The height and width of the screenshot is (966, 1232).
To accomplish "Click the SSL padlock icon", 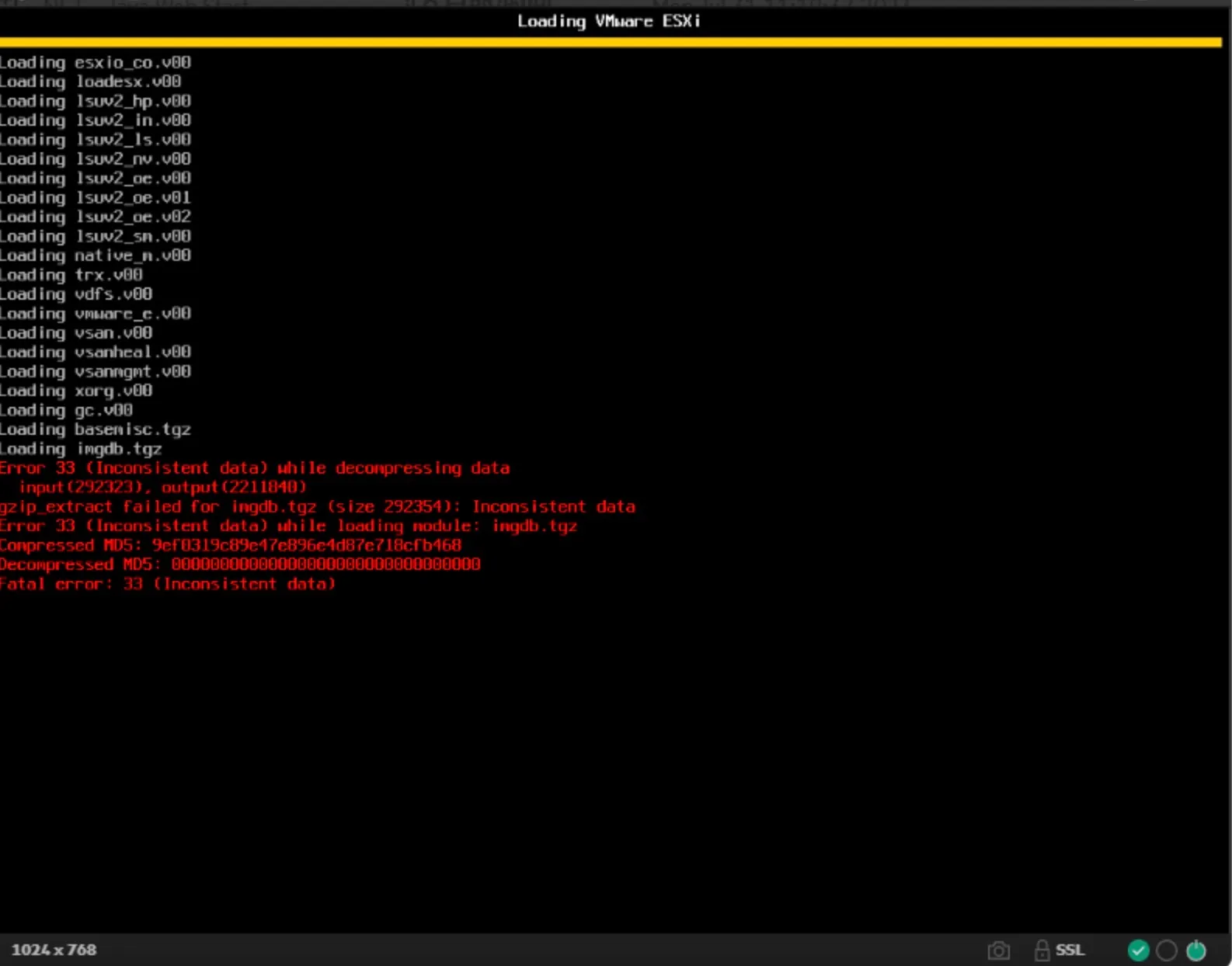I will tap(1042, 950).
